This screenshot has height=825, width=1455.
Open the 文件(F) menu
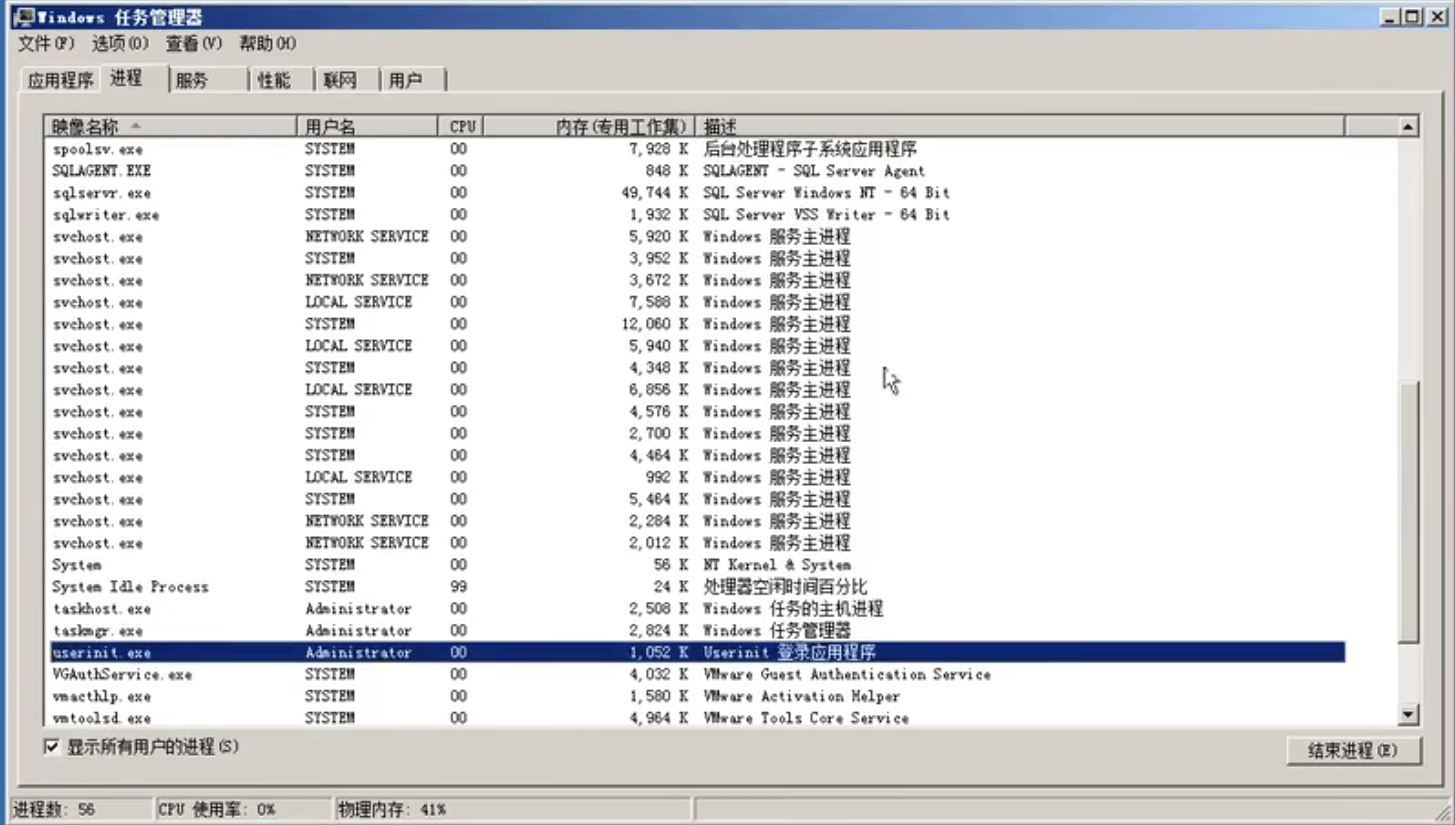47,44
